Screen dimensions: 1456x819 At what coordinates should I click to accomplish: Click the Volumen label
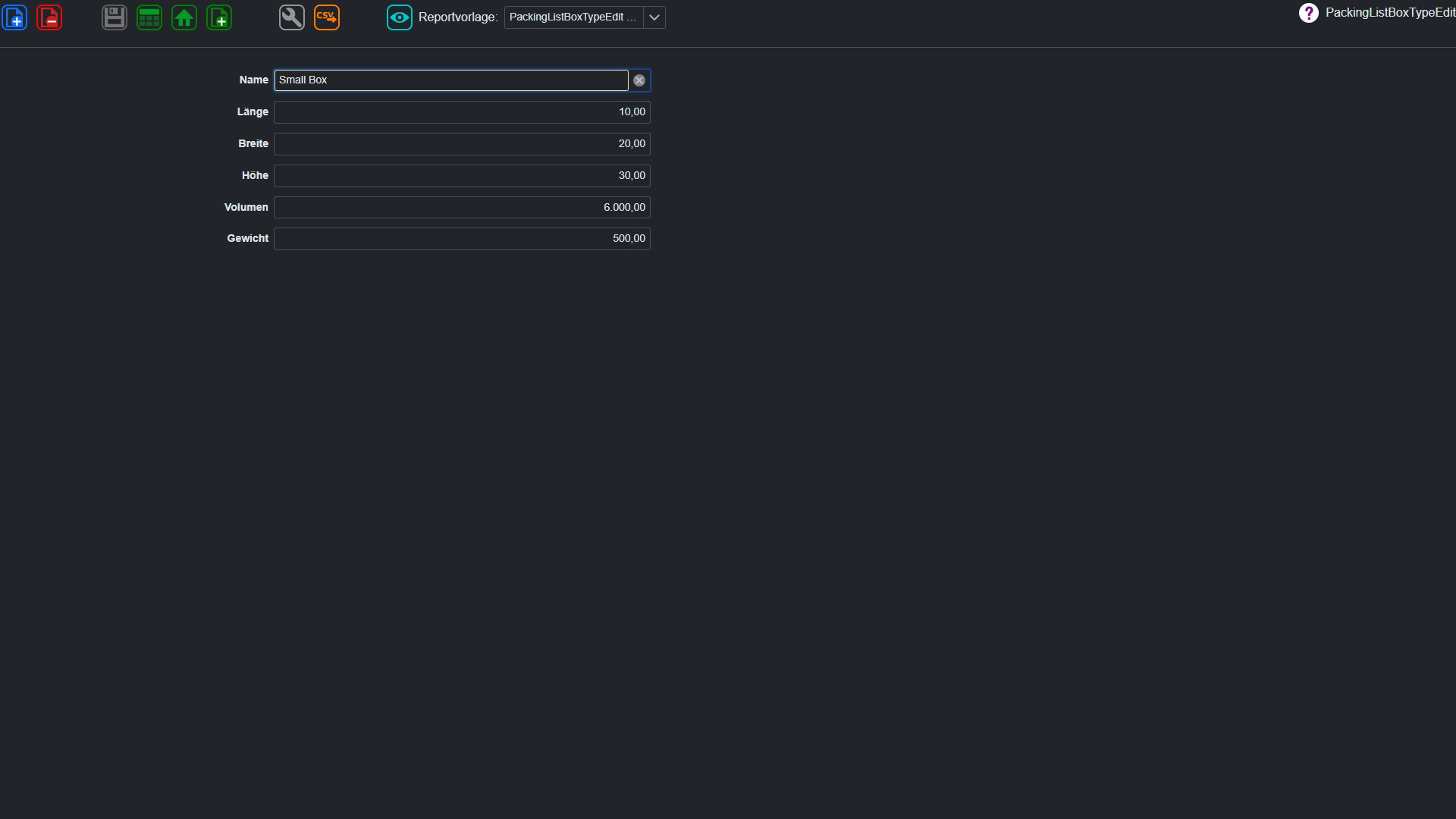(246, 208)
